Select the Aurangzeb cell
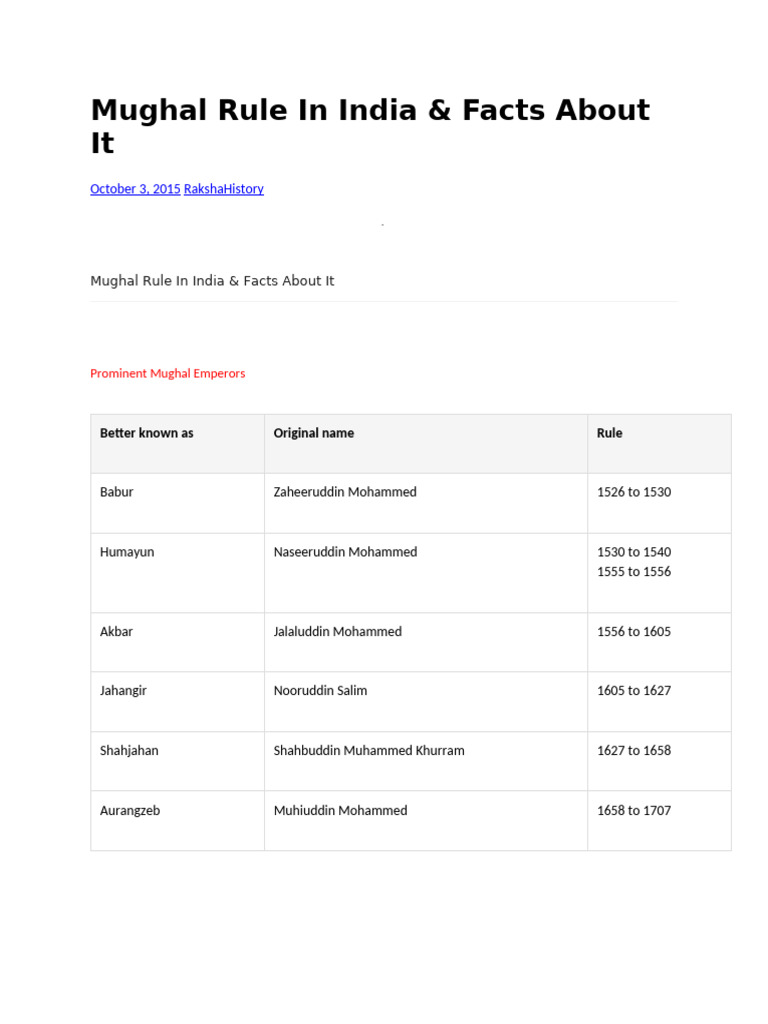 click(x=178, y=820)
